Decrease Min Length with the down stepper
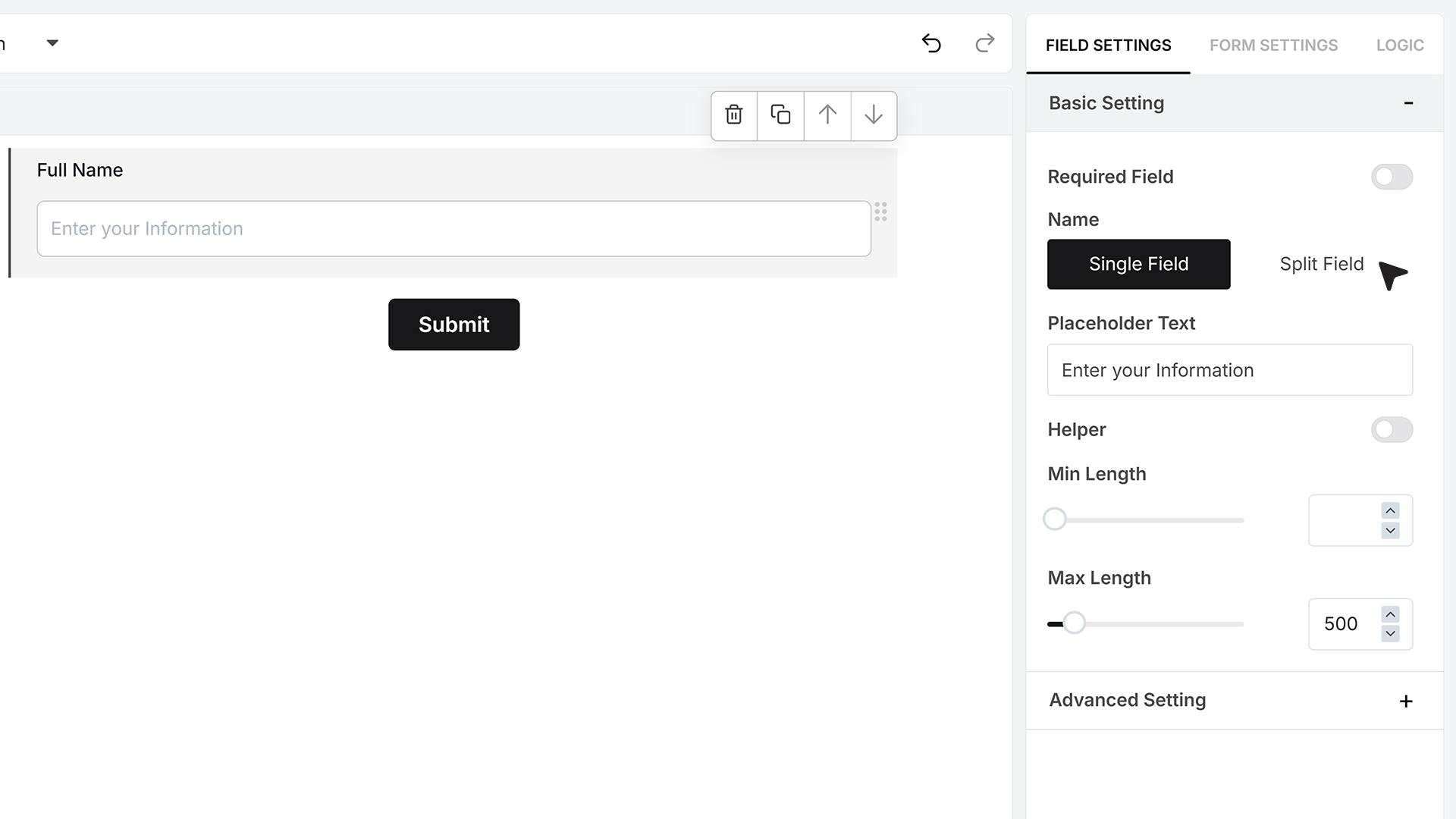The height and width of the screenshot is (819, 1456). pos(1390,530)
